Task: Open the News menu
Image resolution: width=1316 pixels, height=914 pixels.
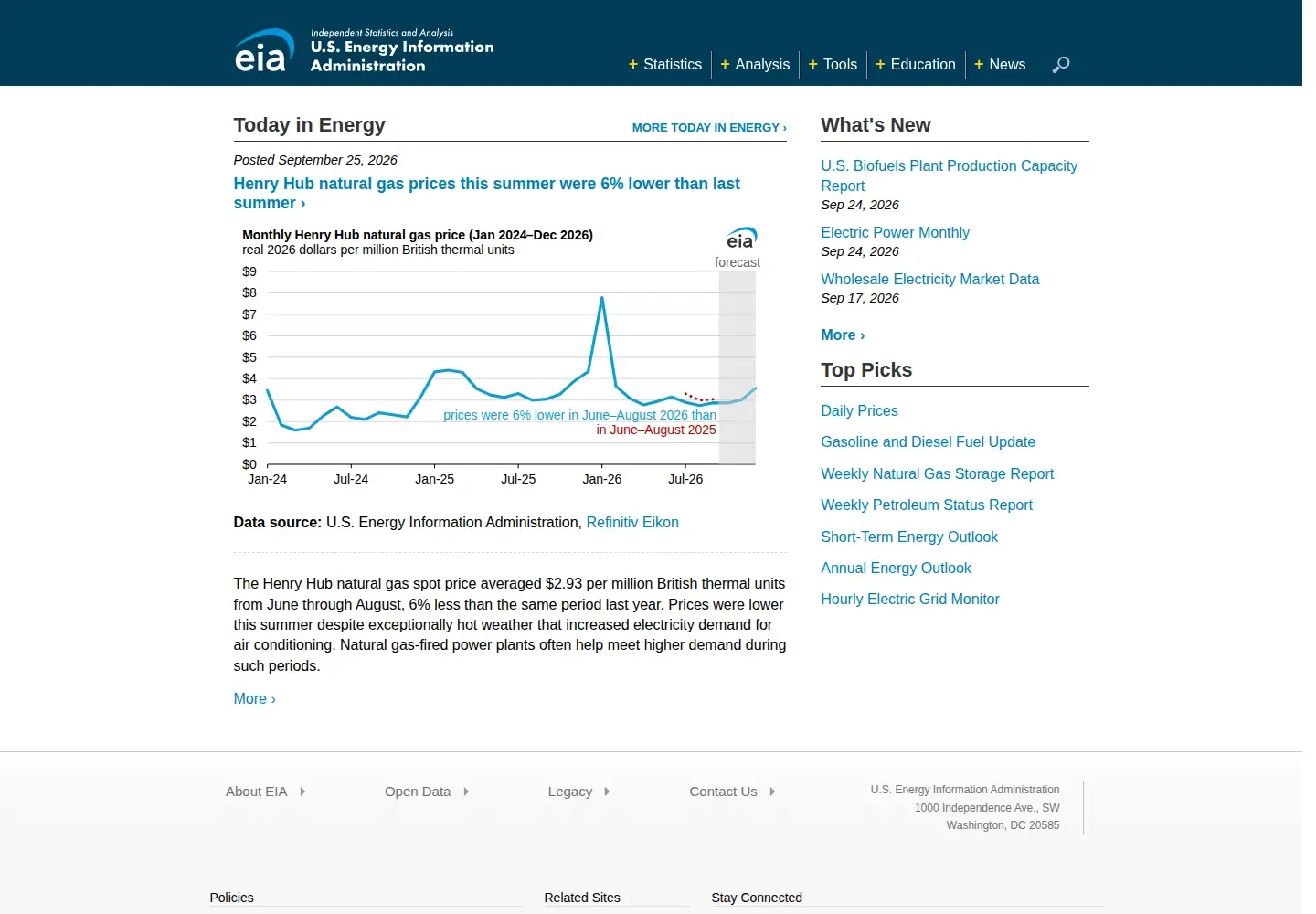Action: click(1000, 65)
